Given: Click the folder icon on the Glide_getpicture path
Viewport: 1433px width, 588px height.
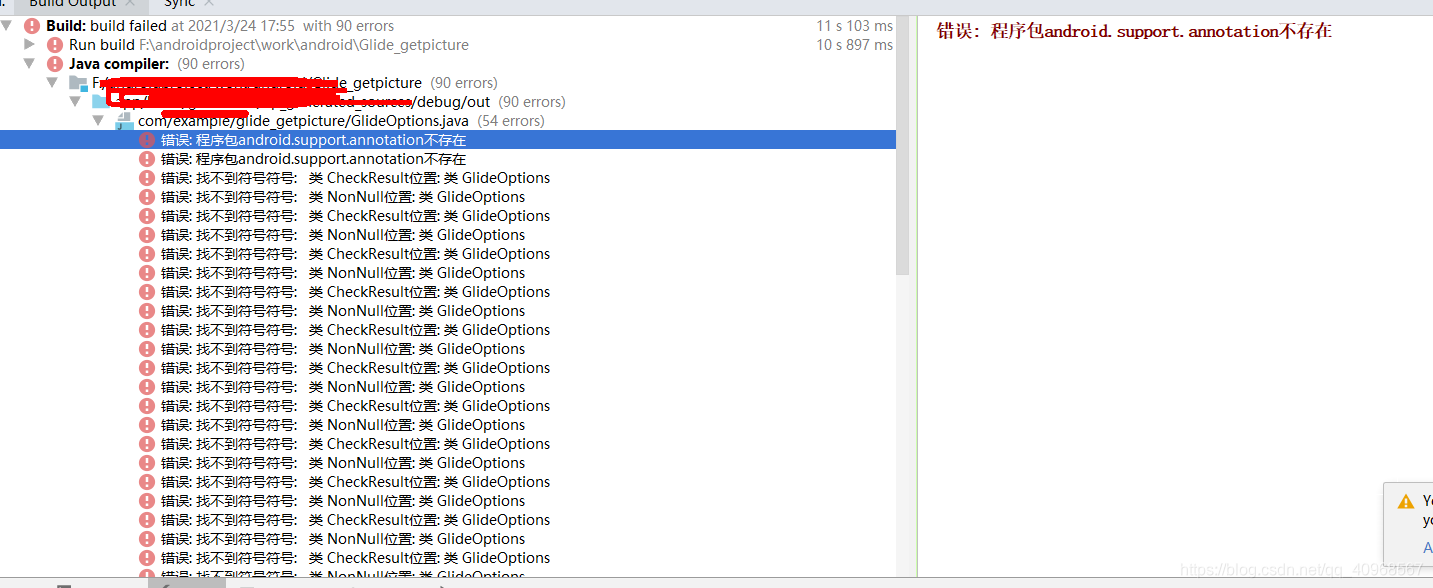Looking at the screenshot, I should point(78,82).
